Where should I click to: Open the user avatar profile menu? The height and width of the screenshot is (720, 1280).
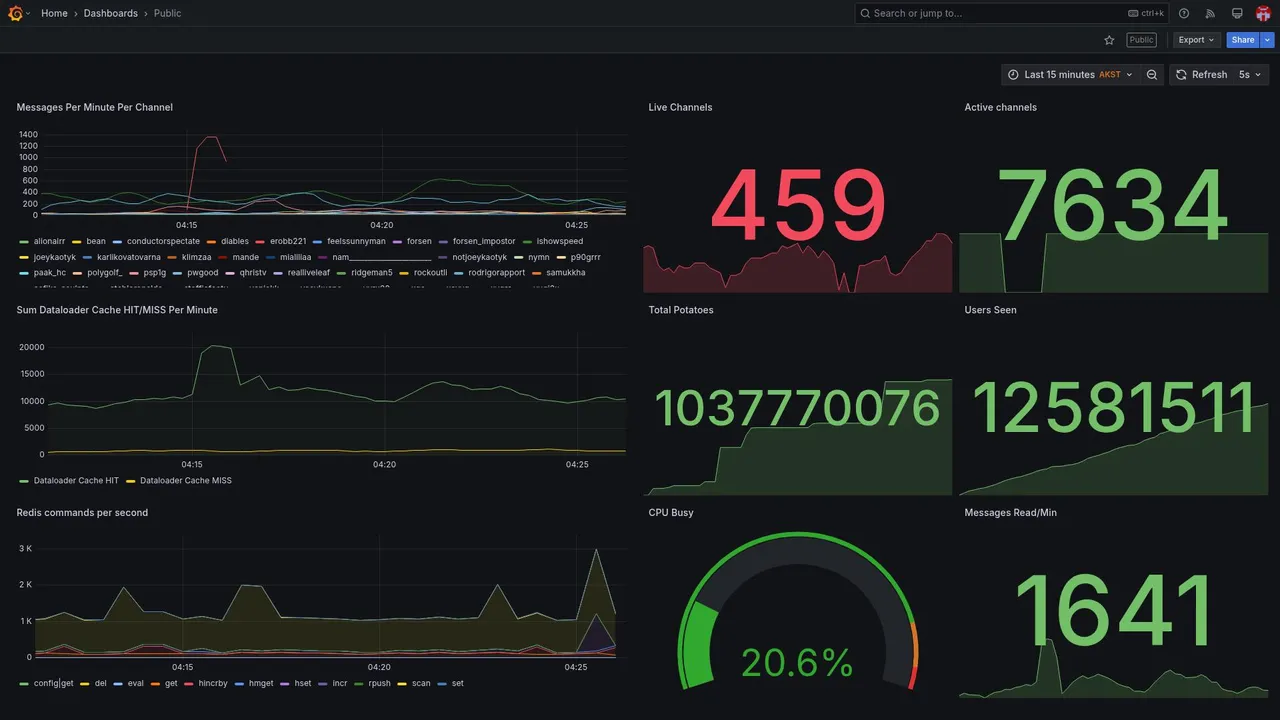click(x=1263, y=13)
